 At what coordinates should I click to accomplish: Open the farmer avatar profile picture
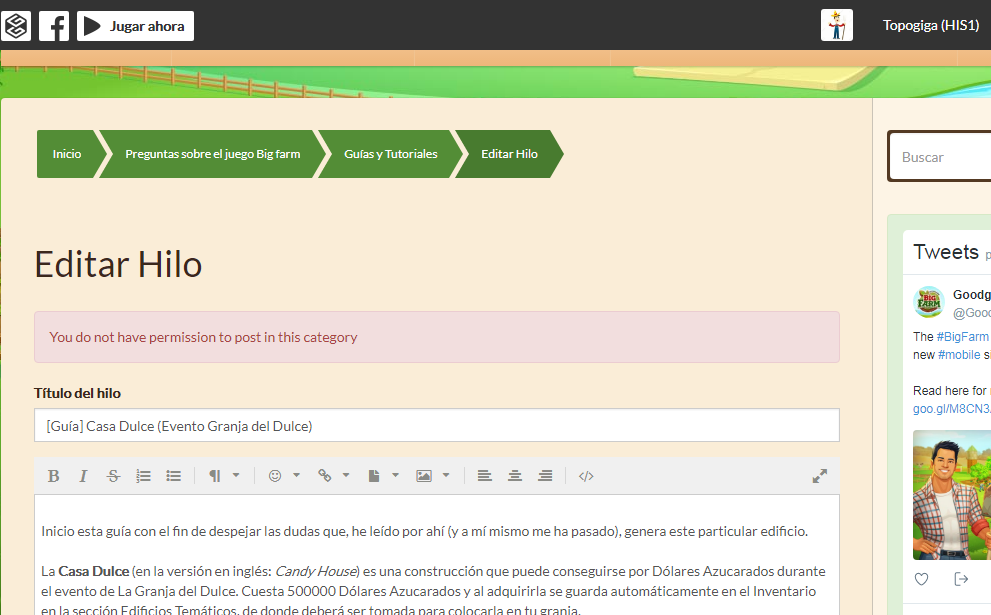[837, 25]
